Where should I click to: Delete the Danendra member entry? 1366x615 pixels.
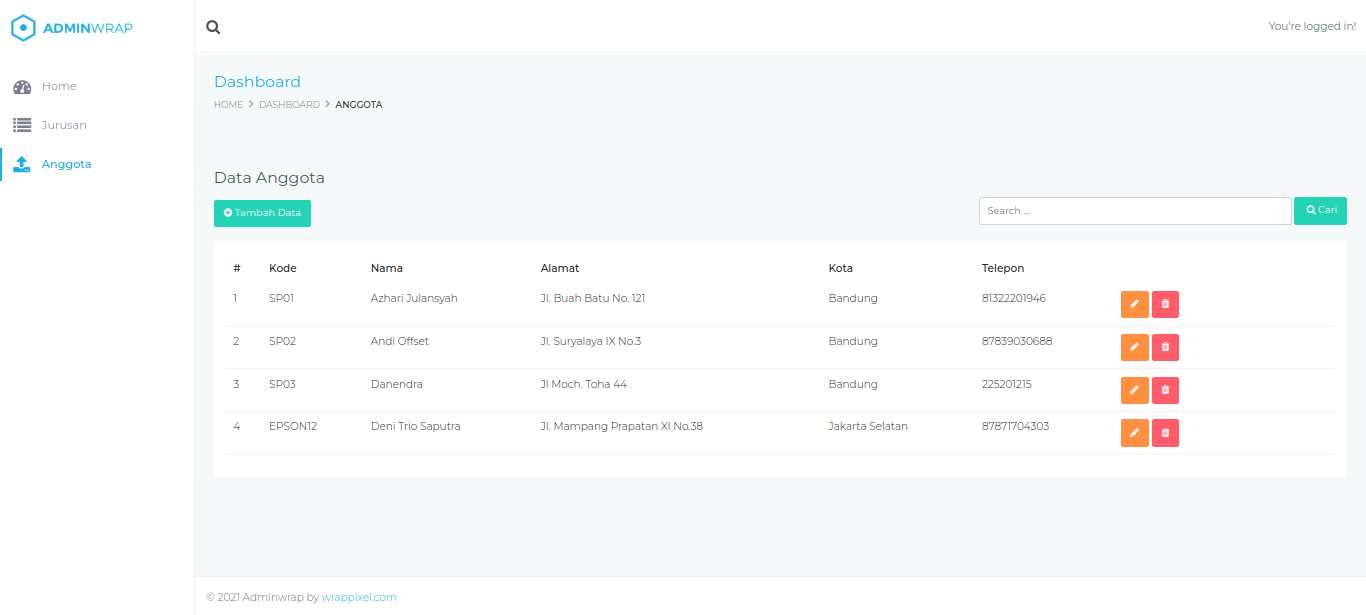coord(1165,390)
